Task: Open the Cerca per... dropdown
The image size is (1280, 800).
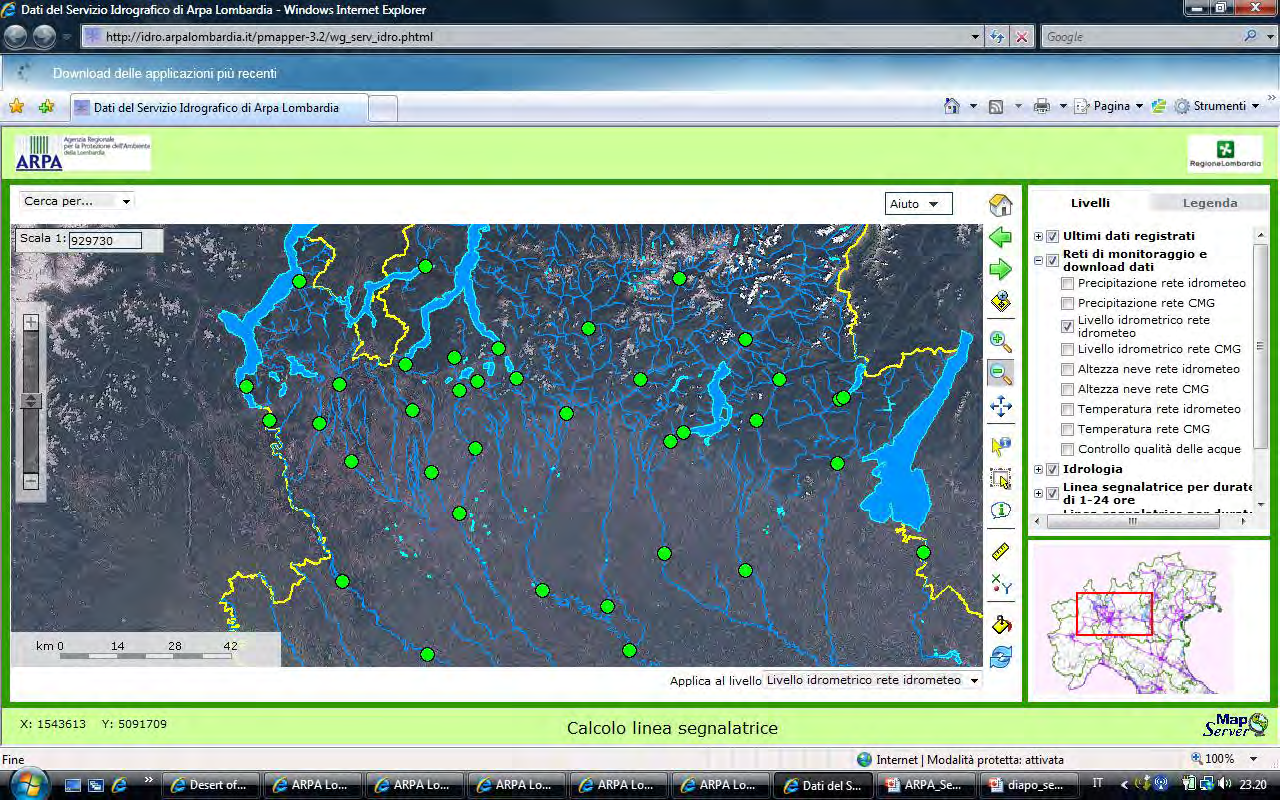Action: (x=77, y=201)
